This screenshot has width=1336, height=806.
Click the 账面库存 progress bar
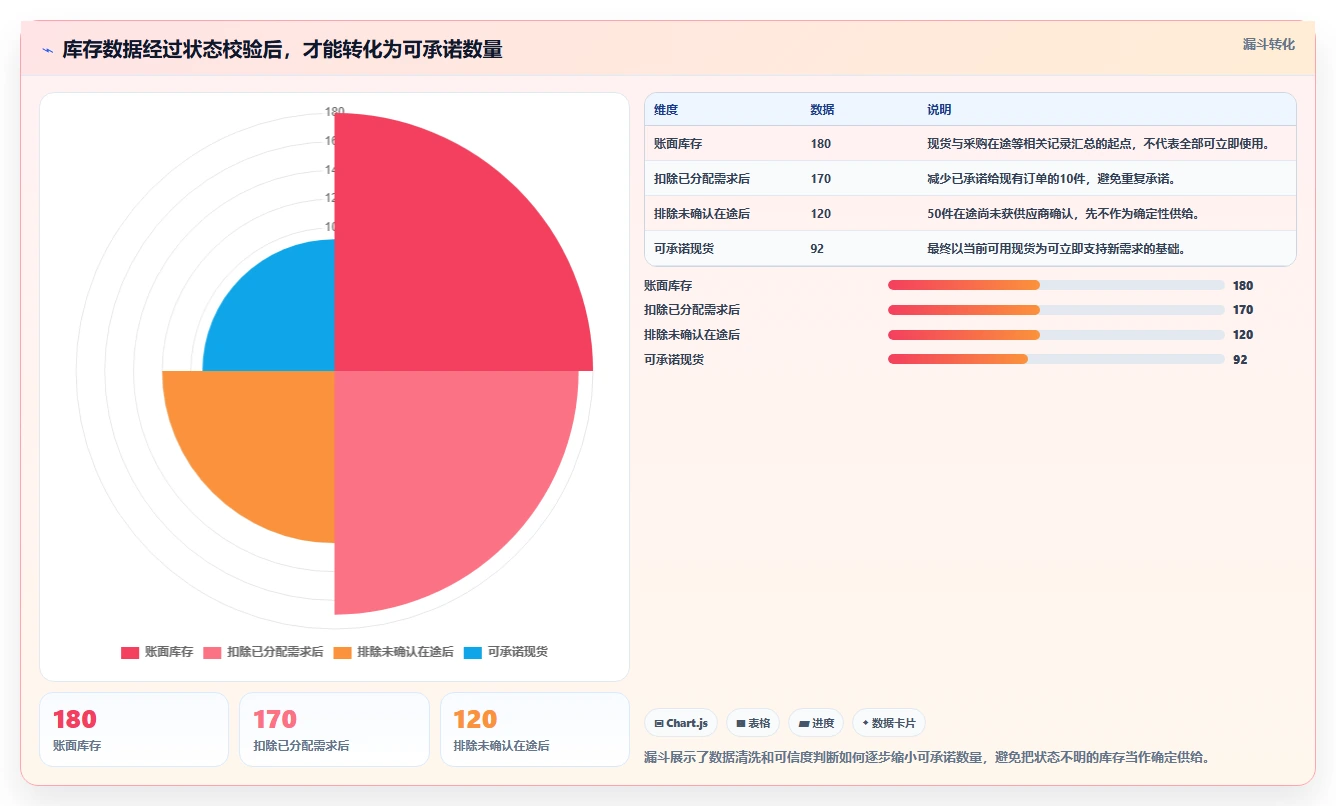1056,285
